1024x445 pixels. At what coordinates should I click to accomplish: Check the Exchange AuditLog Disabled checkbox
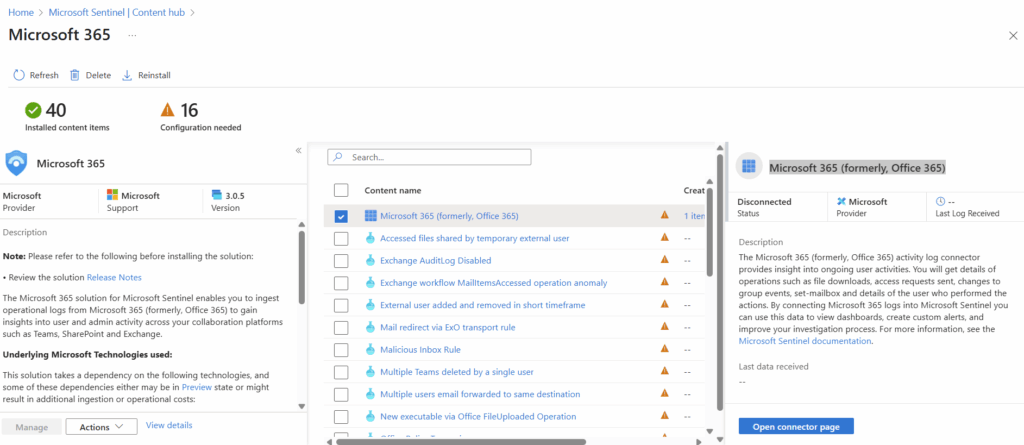341,261
